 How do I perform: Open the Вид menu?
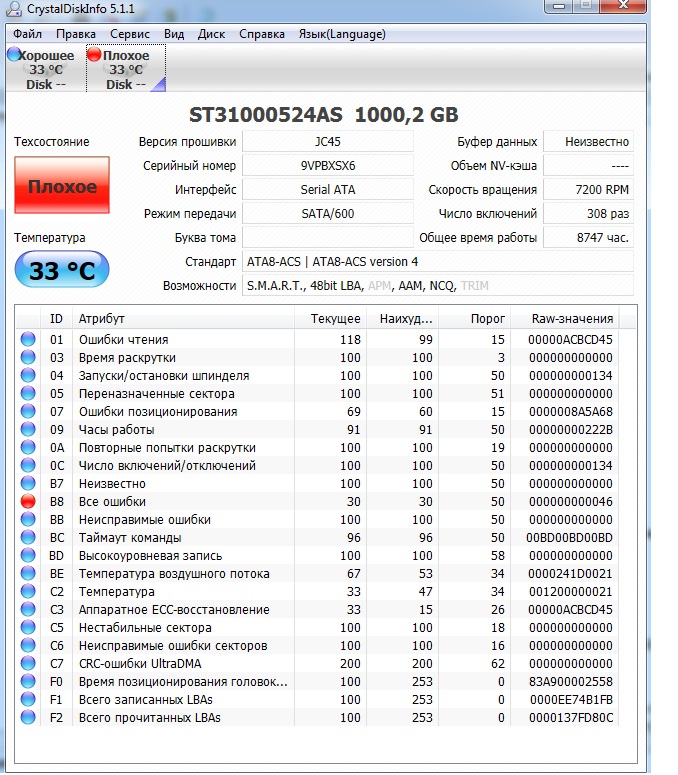174,34
